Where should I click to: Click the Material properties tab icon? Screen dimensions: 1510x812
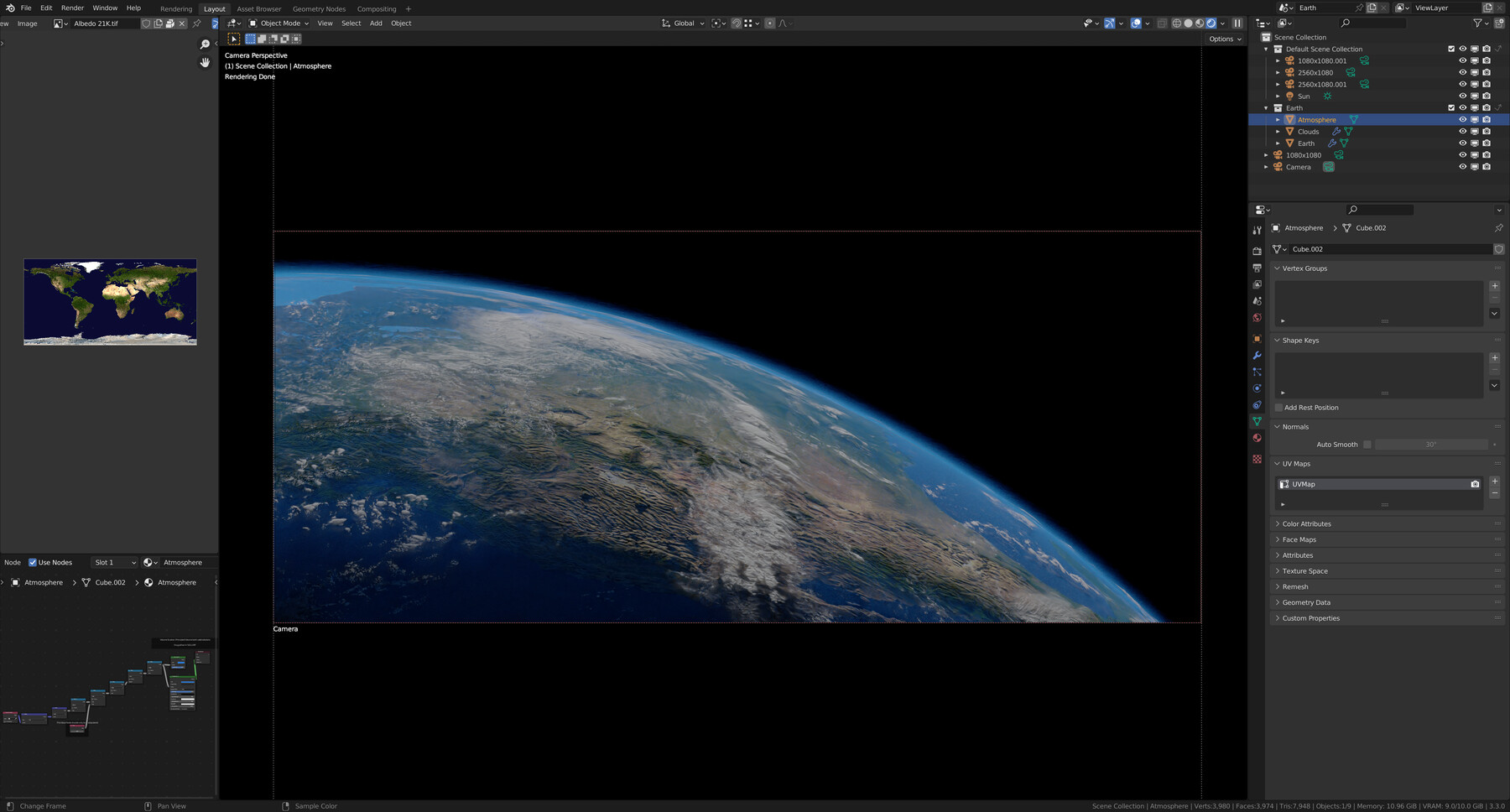[1257, 438]
